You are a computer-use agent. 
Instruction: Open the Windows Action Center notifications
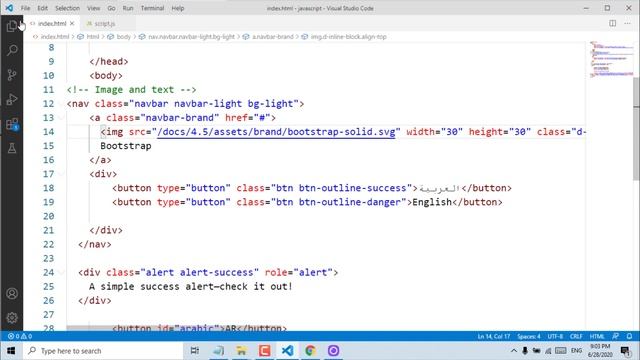pos(625,351)
